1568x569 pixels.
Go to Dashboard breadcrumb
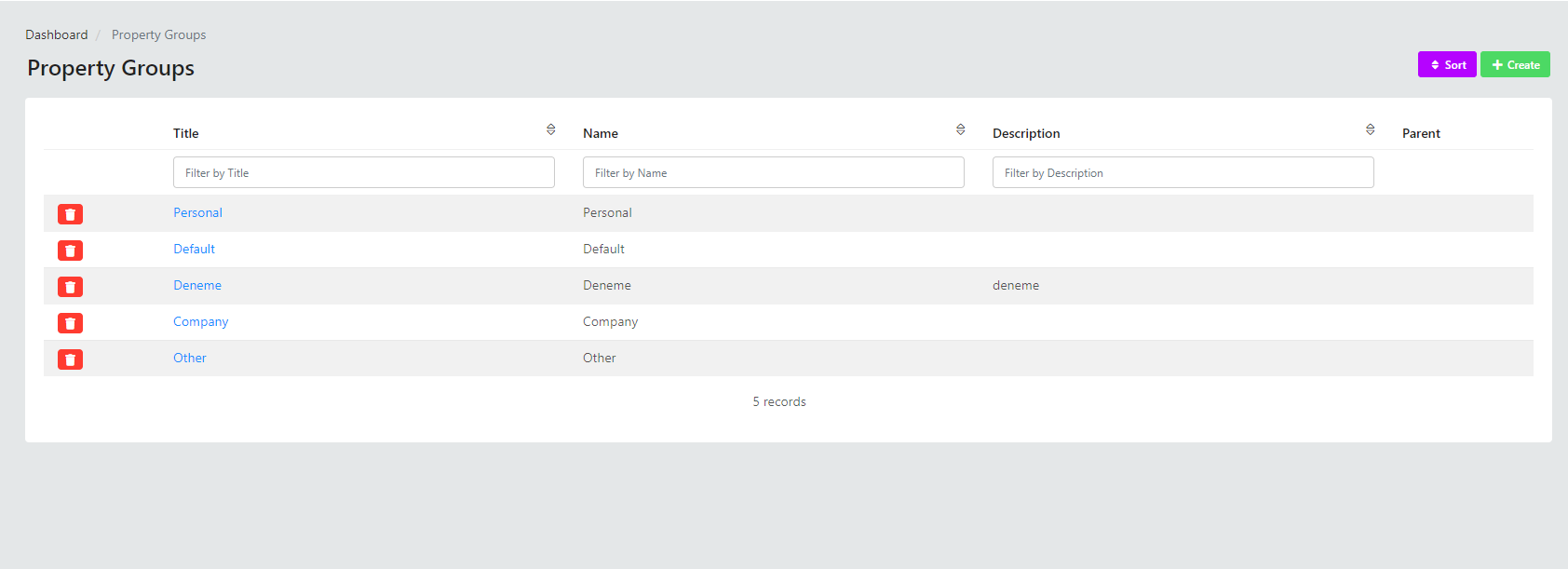(x=56, y=34)
